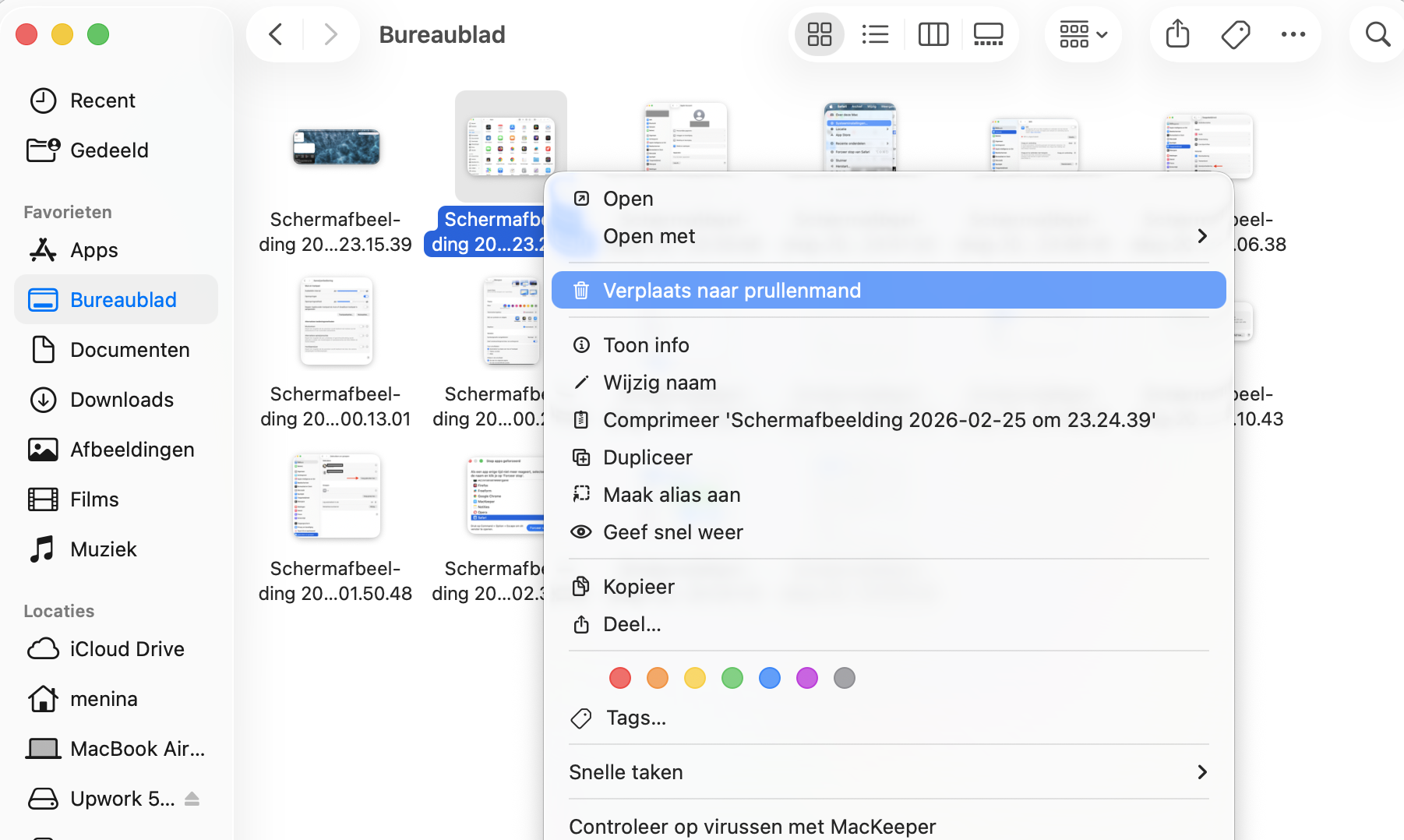Eject the Upwork 5 volume

click(192, 798)
